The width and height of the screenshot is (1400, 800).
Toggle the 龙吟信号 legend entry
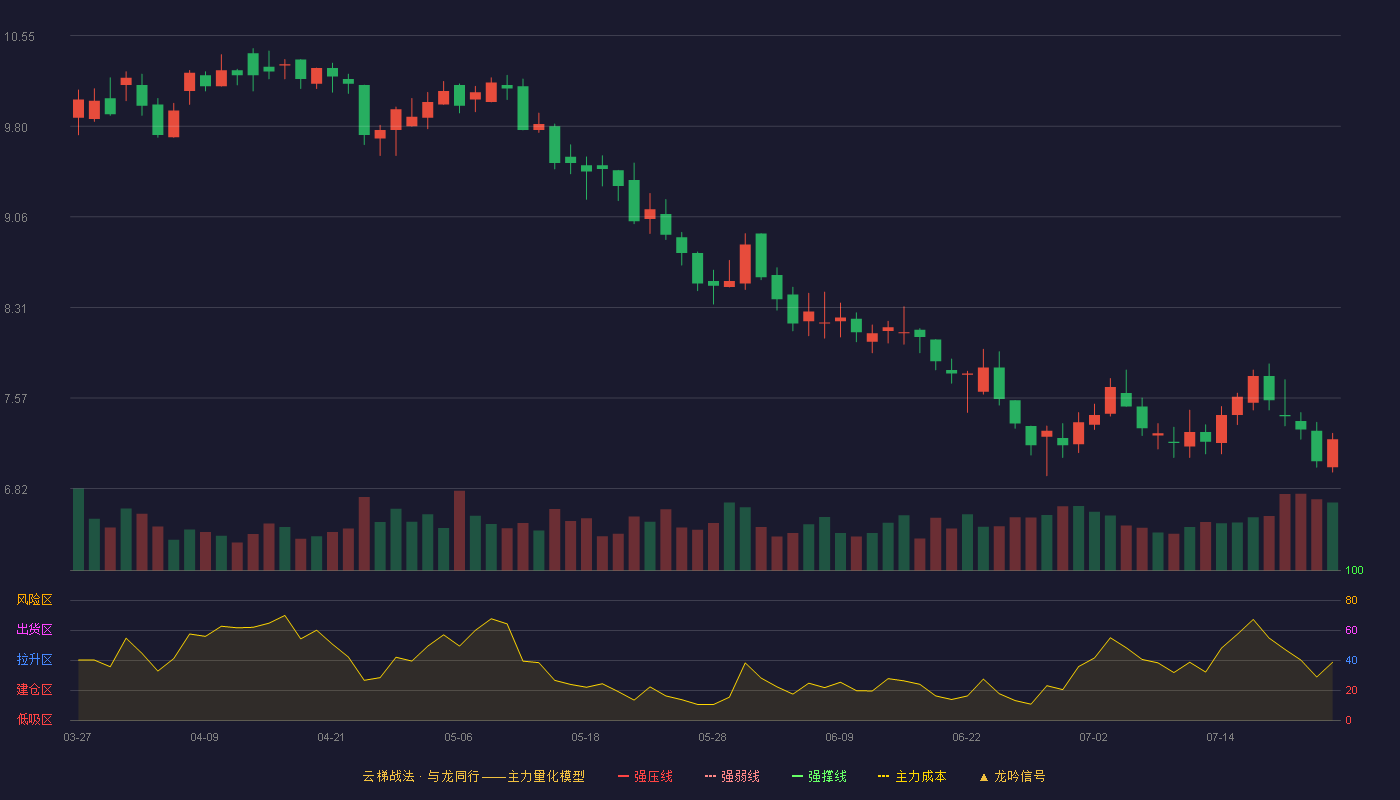click(x=1012, y=776)
